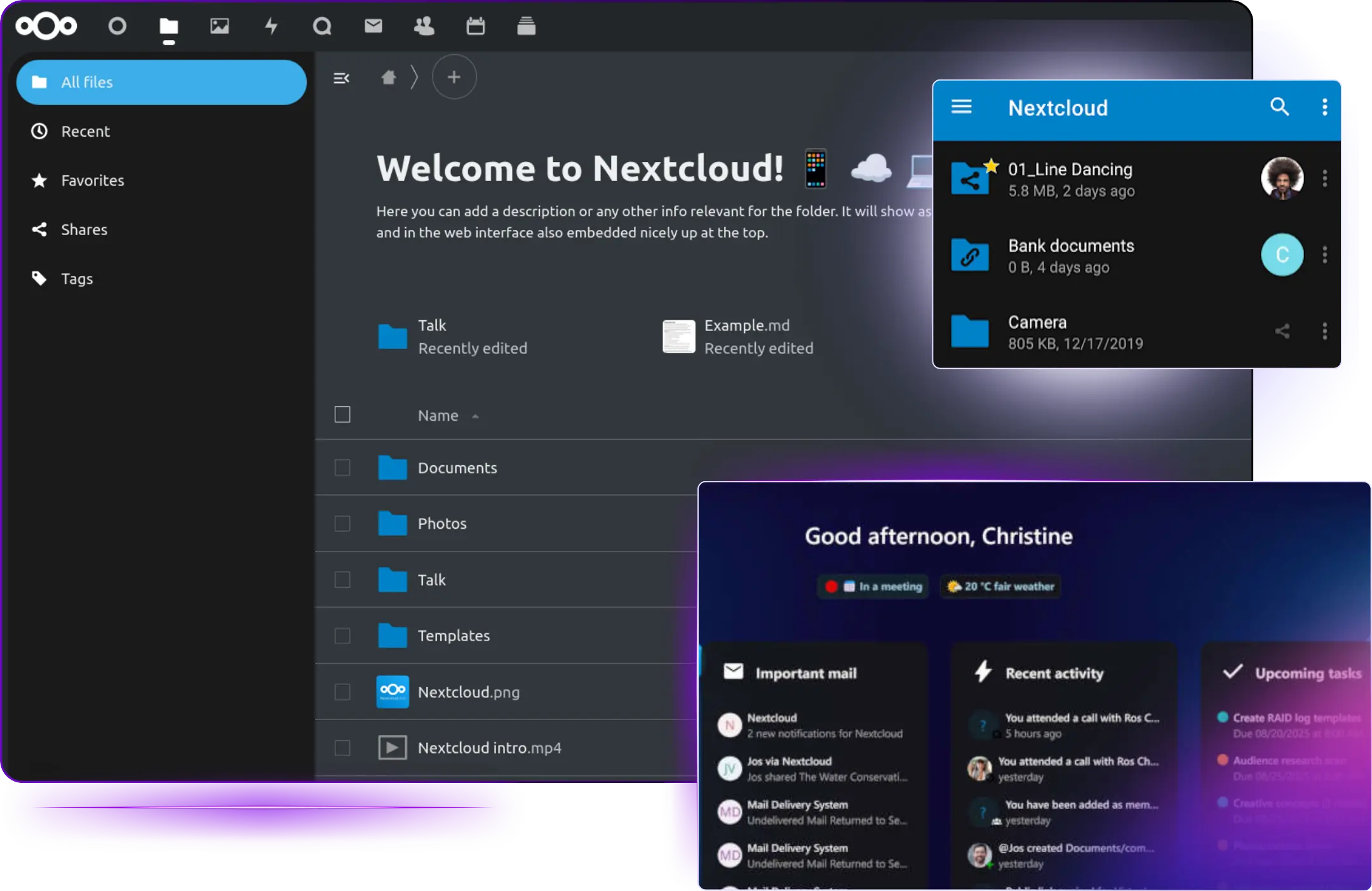Click the 20 °C fair weather button
1372x891 pixels.
[x=1000, y=586]
